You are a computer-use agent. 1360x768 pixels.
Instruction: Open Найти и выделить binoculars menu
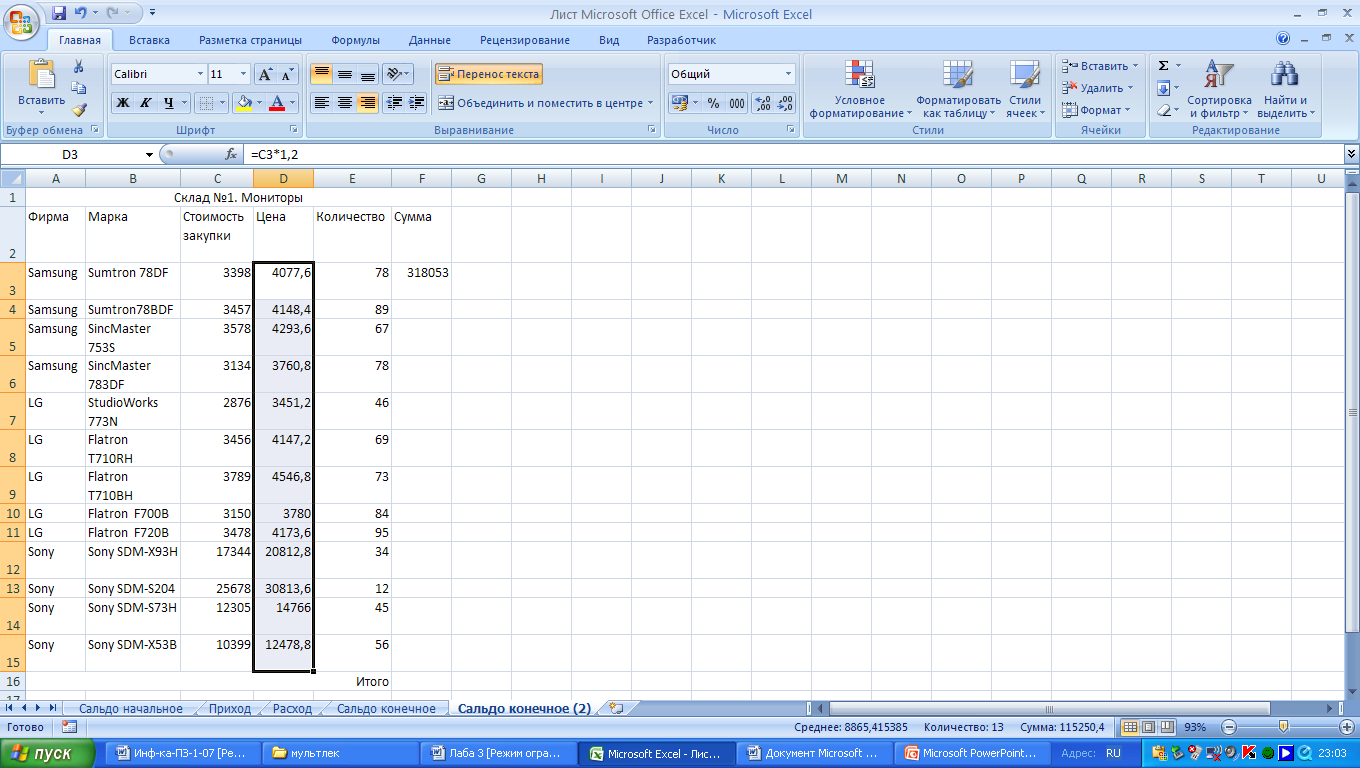(1285, 89)
